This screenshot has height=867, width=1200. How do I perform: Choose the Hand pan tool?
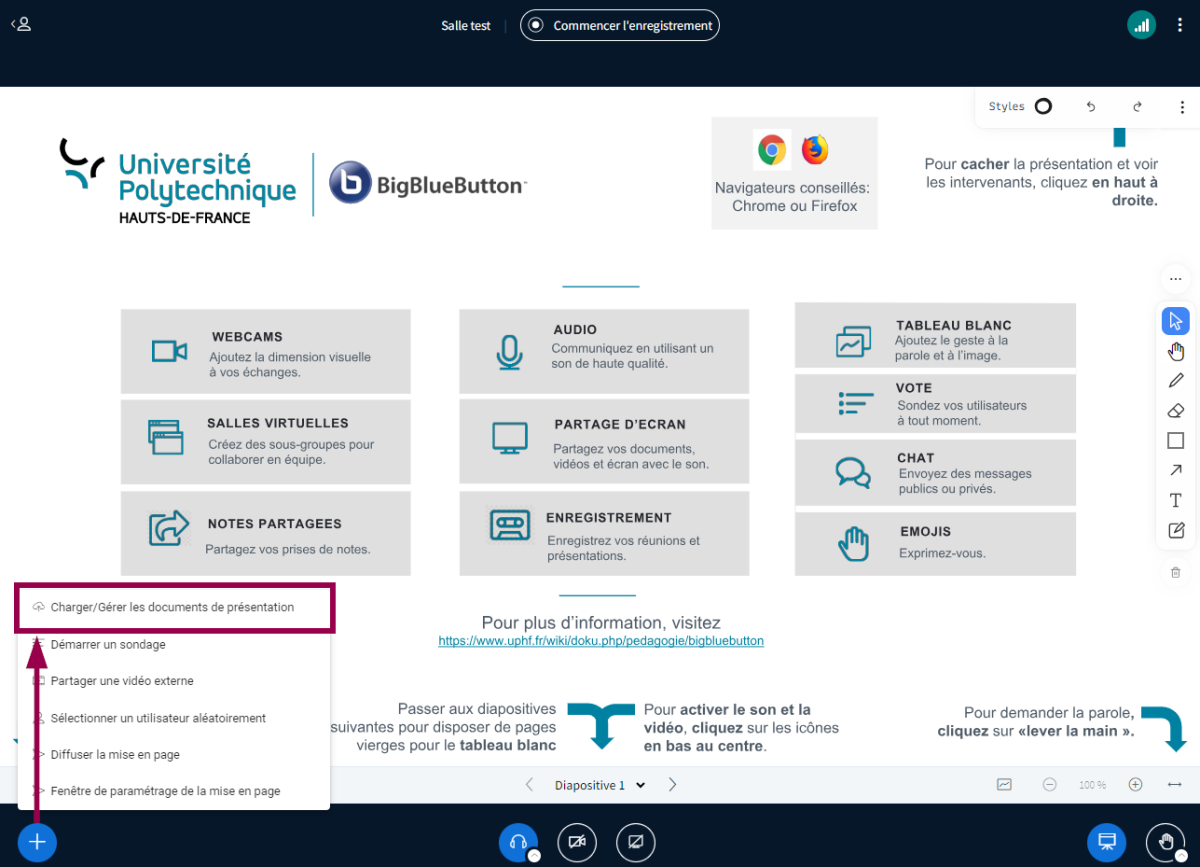point(1176,351)
